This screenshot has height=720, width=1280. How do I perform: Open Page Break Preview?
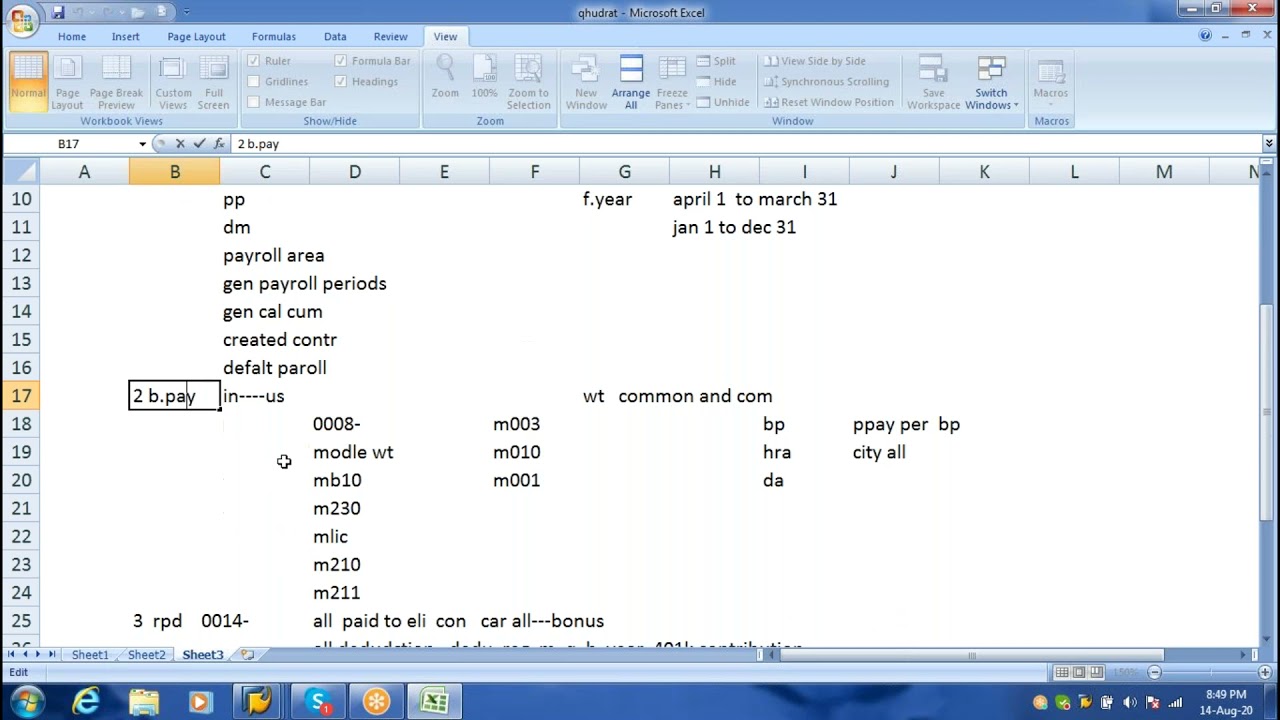click(x=116, y=82)
